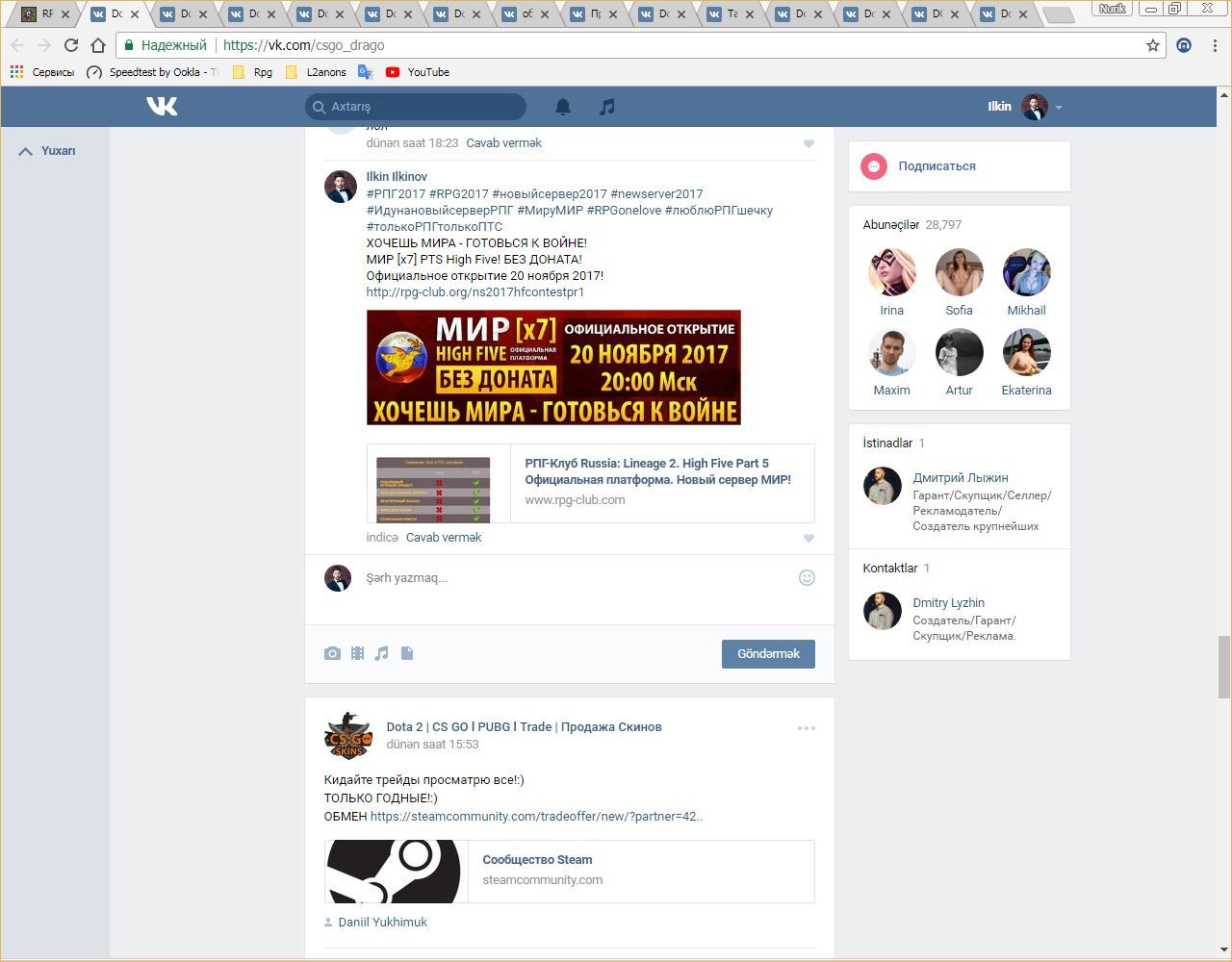Open Maxim's subscriber avatar

pos(891,352)
